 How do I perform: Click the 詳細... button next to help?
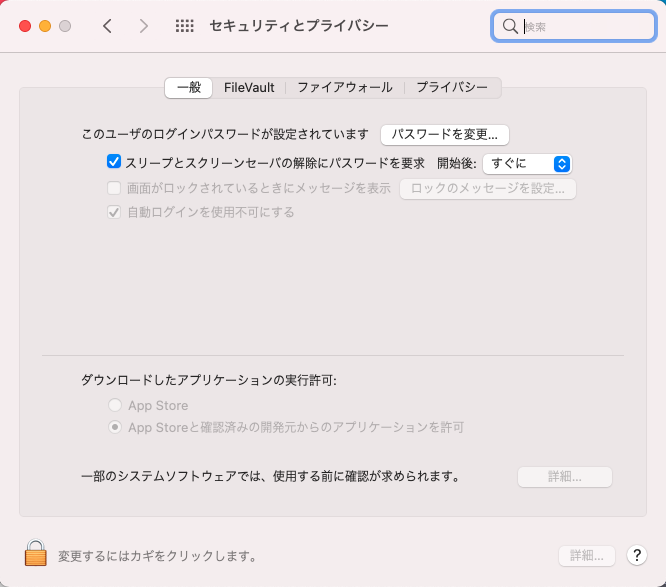[587, 556]
